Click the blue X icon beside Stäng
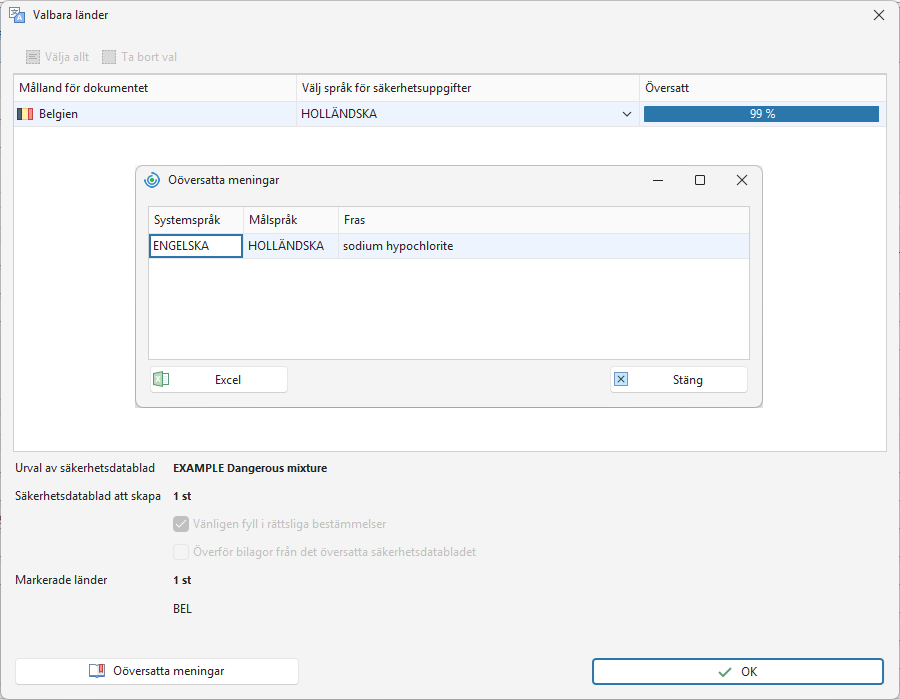 coord(621,379)
